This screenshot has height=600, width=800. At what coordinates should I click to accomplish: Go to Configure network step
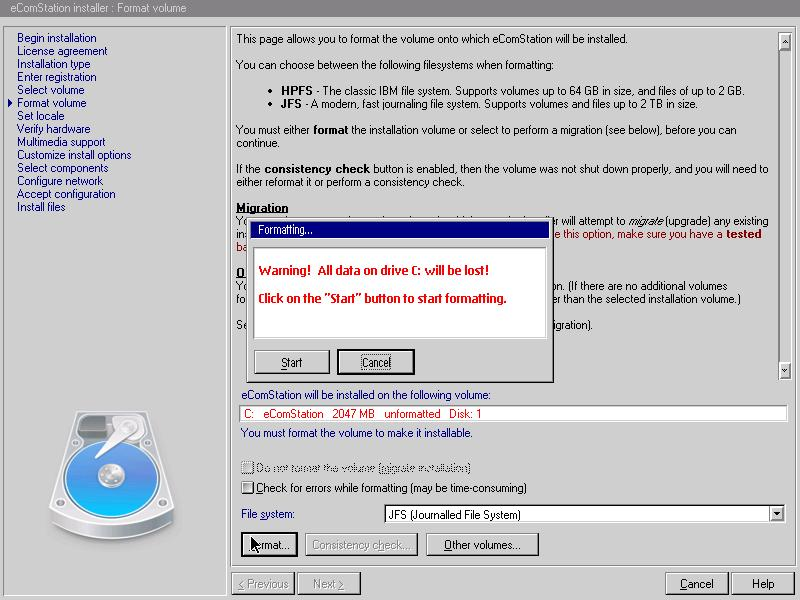[x=60, y=181]
